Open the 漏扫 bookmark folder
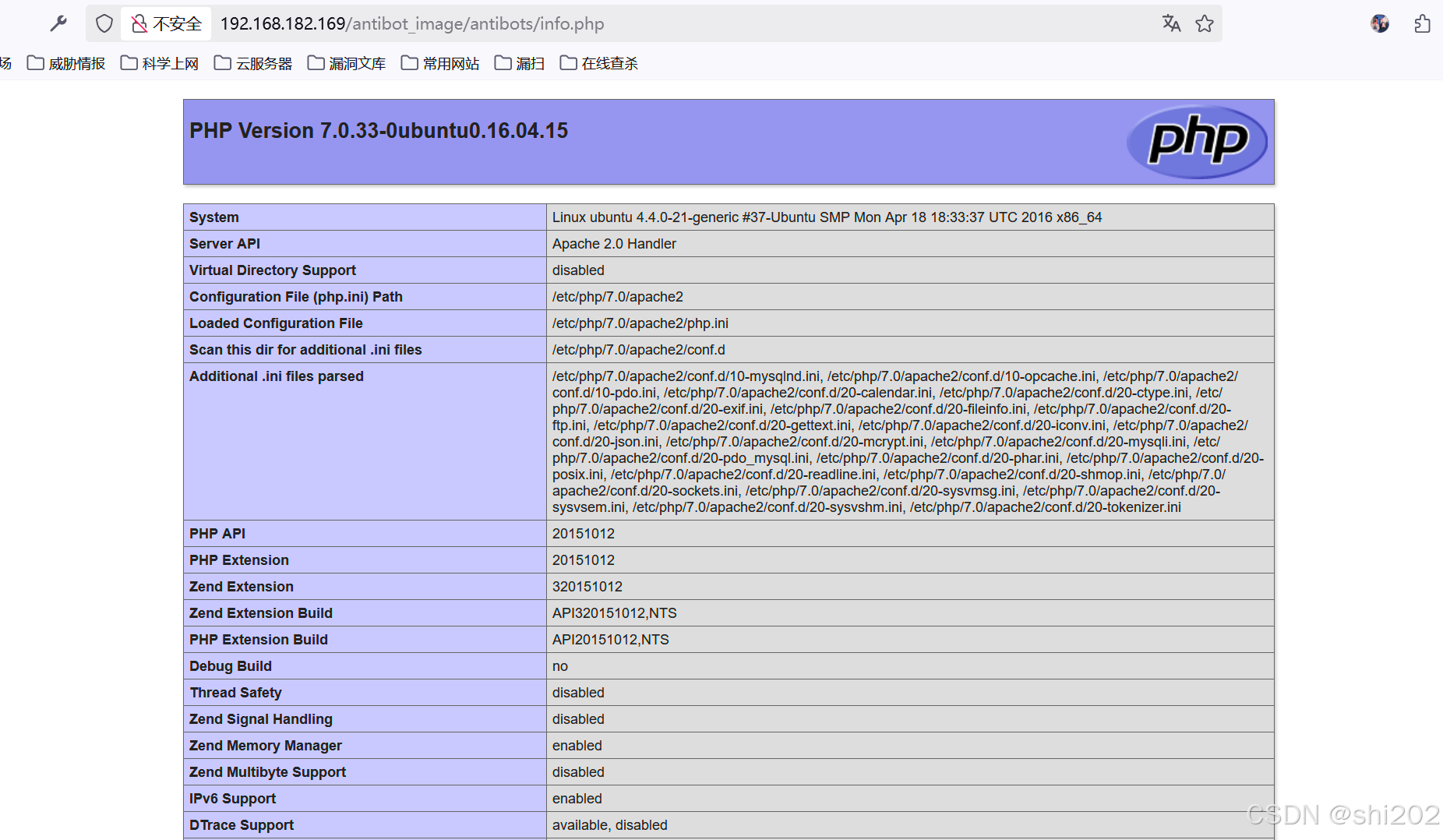Viewport: 1443px width, 840px height. click(520, 63)
